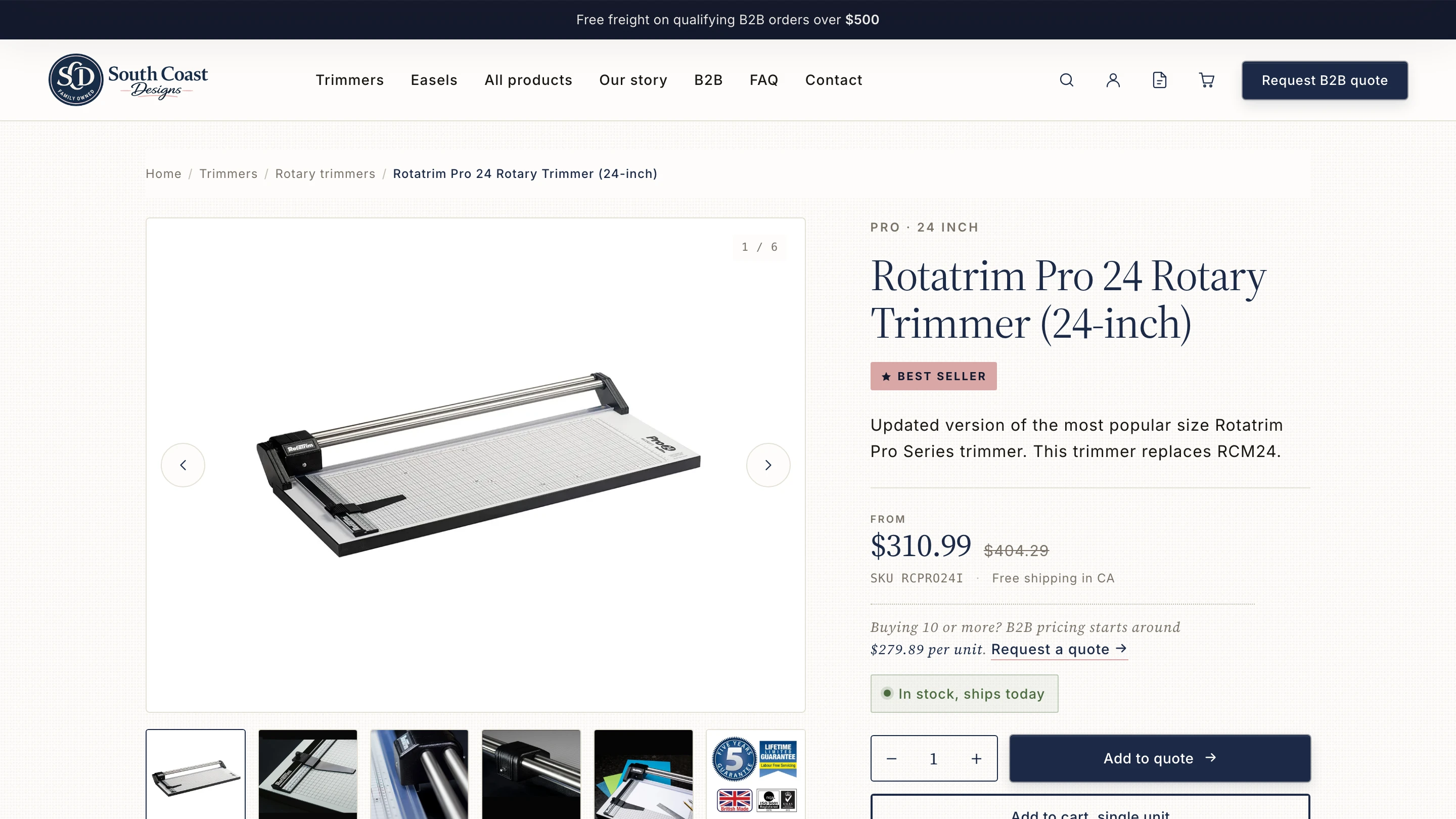This screenshot has width=1456, height=819.
Task: Open the FAQ page
Action: 763,80
